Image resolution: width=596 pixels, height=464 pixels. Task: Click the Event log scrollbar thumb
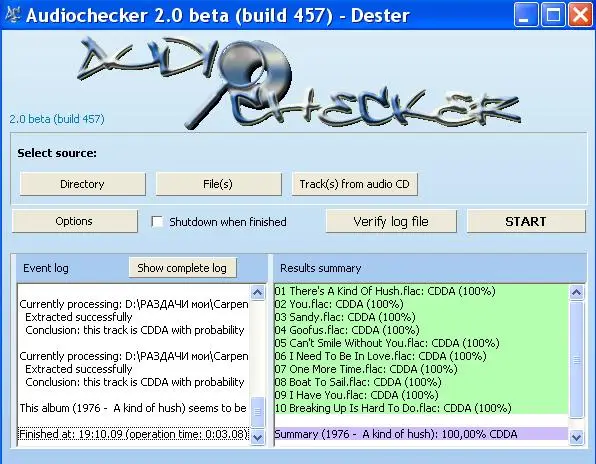pos(258,412)
